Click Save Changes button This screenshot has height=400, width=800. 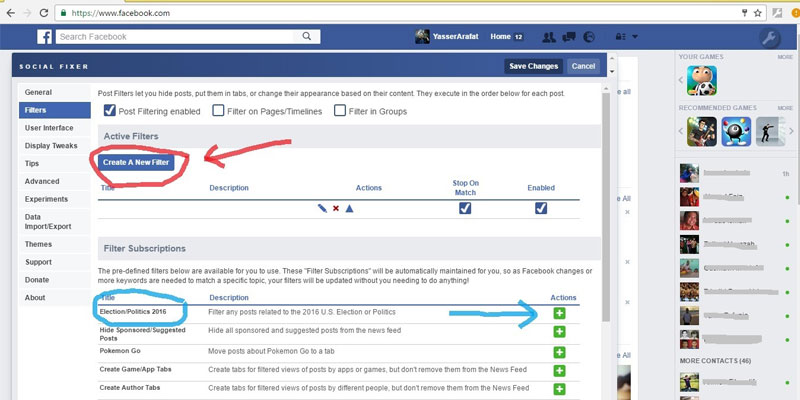tap(533, 66)
